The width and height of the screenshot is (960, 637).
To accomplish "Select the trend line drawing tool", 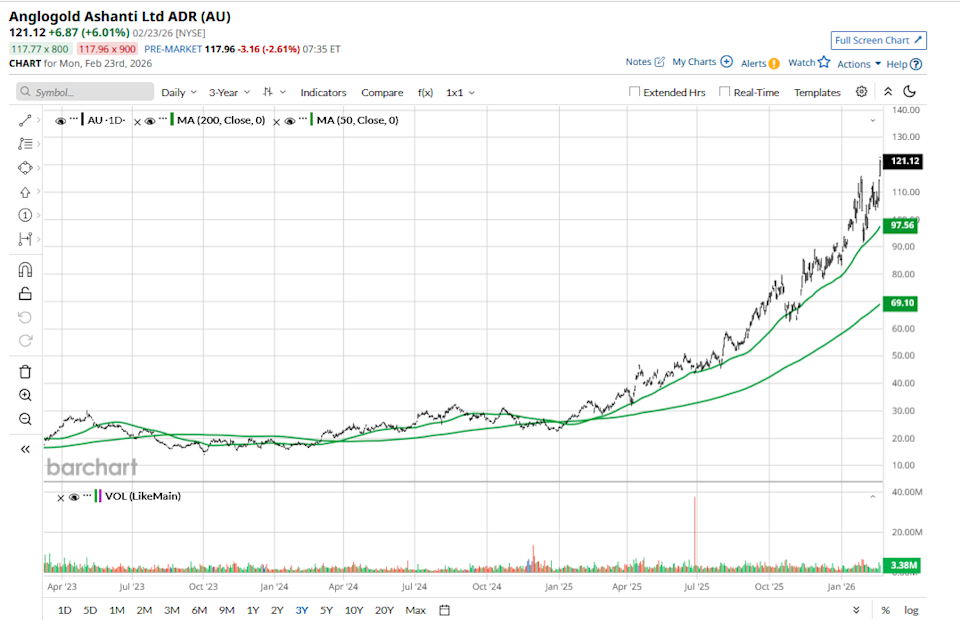I will click(x=25, y=119).
